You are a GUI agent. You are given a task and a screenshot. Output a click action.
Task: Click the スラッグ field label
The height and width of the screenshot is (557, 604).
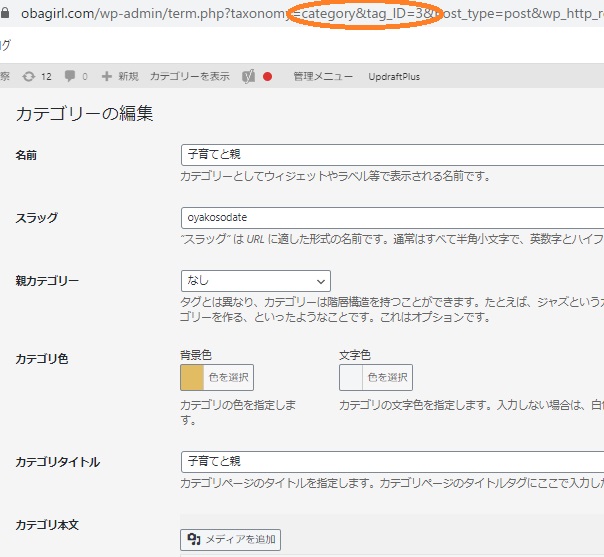coord(37,218)
